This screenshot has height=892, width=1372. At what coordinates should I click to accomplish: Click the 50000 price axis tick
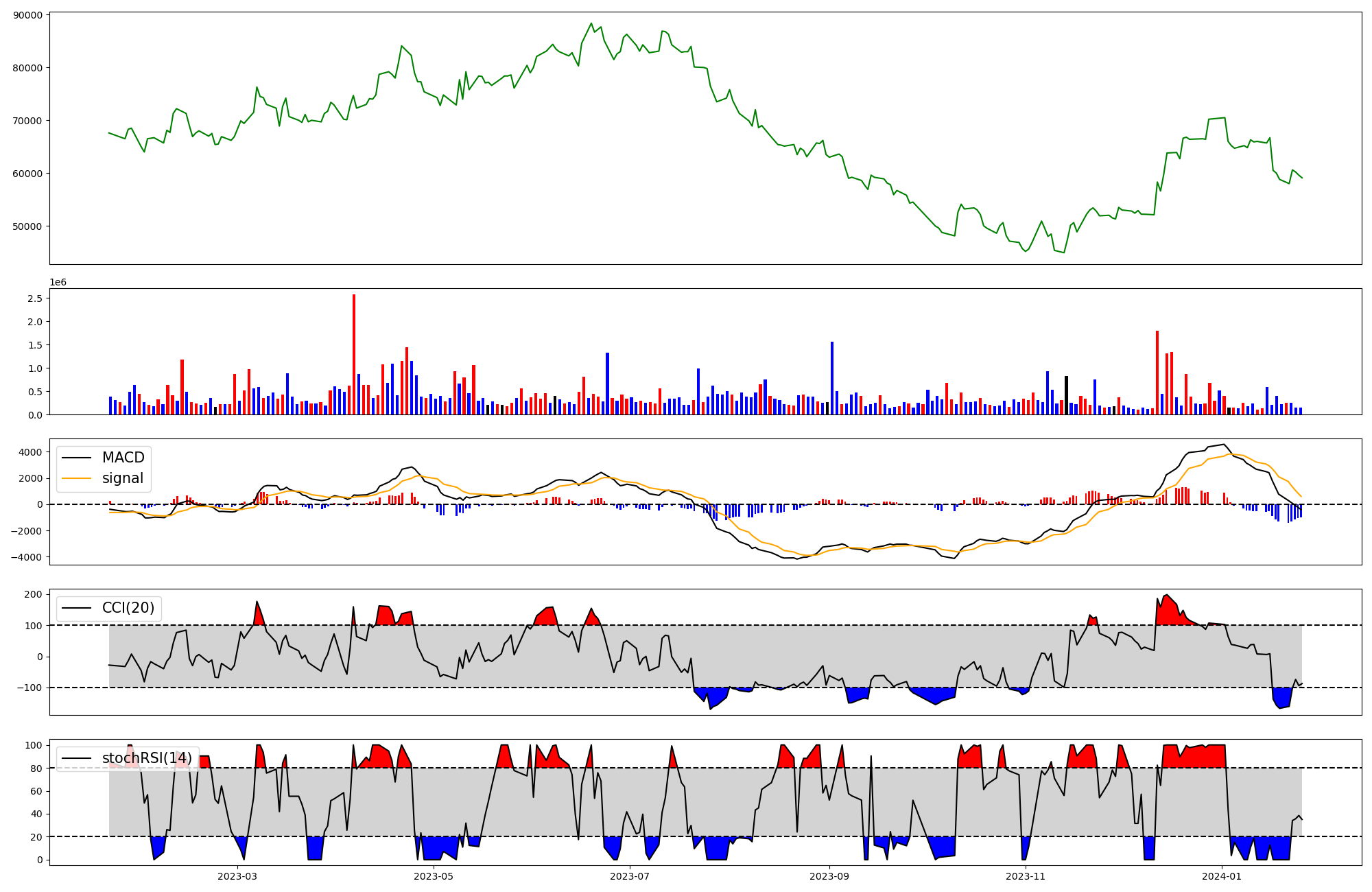[x=28, y=226]
